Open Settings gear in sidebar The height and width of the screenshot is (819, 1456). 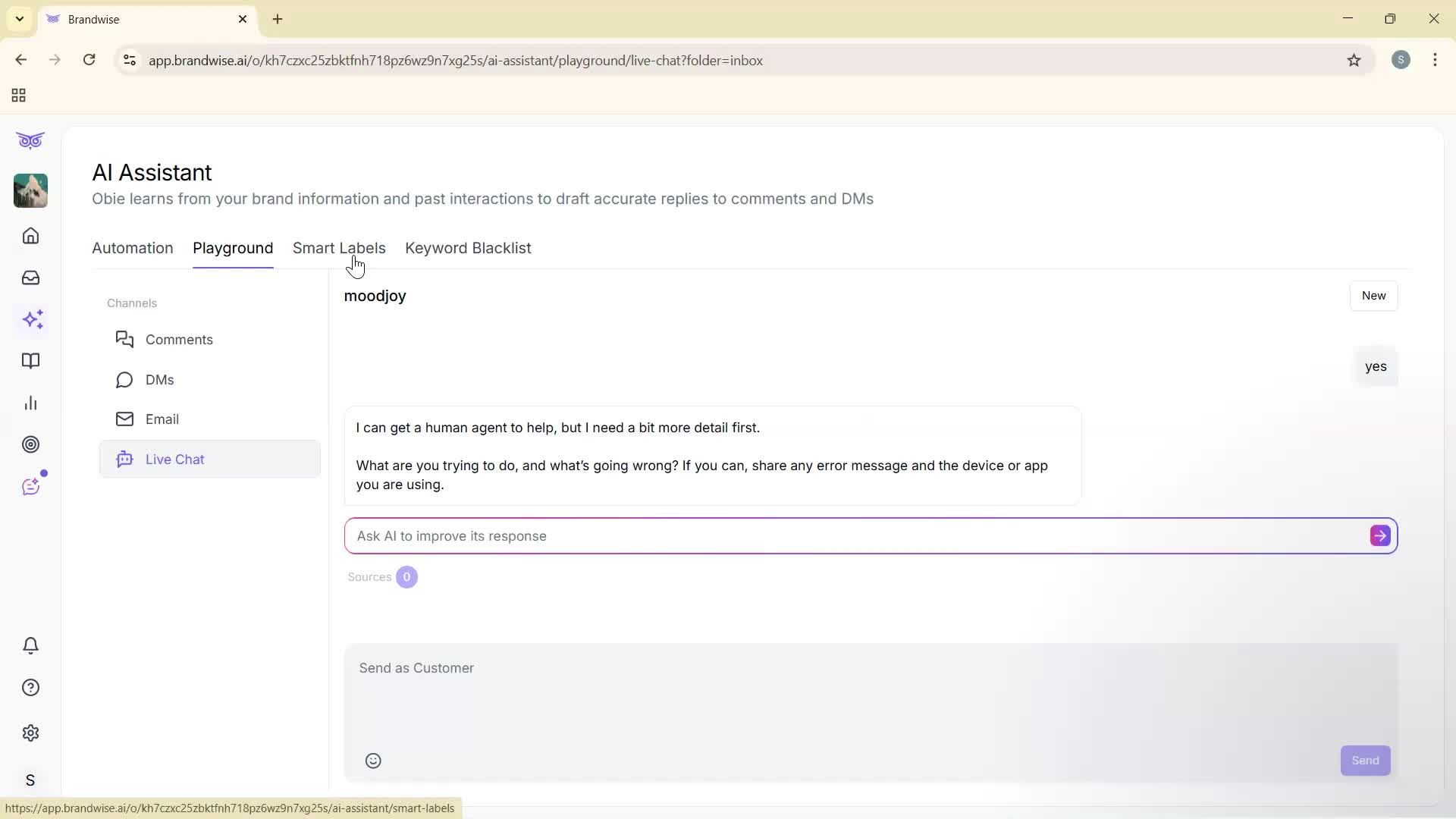tap(30, 733)
